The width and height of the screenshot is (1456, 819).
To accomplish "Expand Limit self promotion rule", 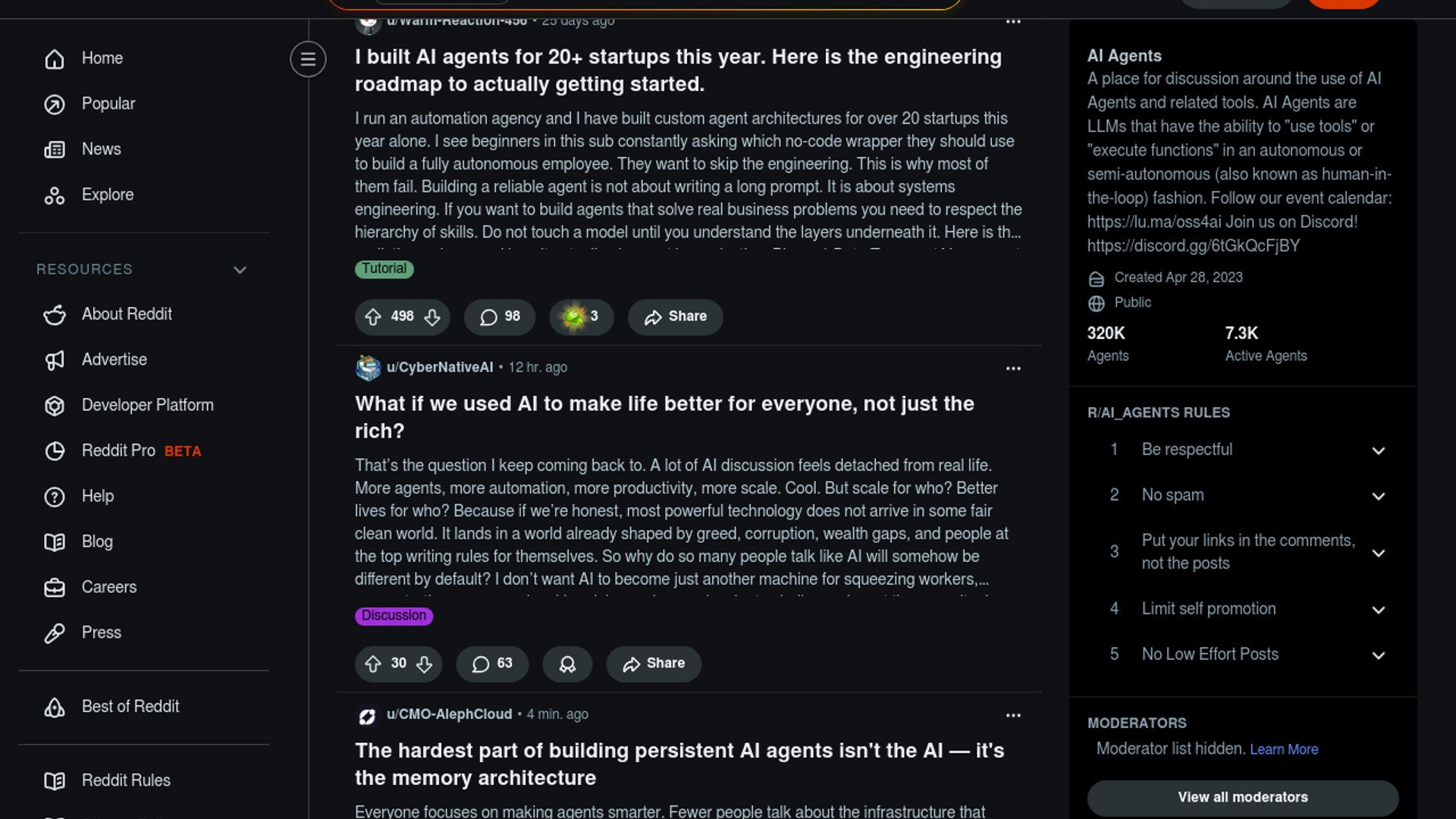I will coord(1378,610).
